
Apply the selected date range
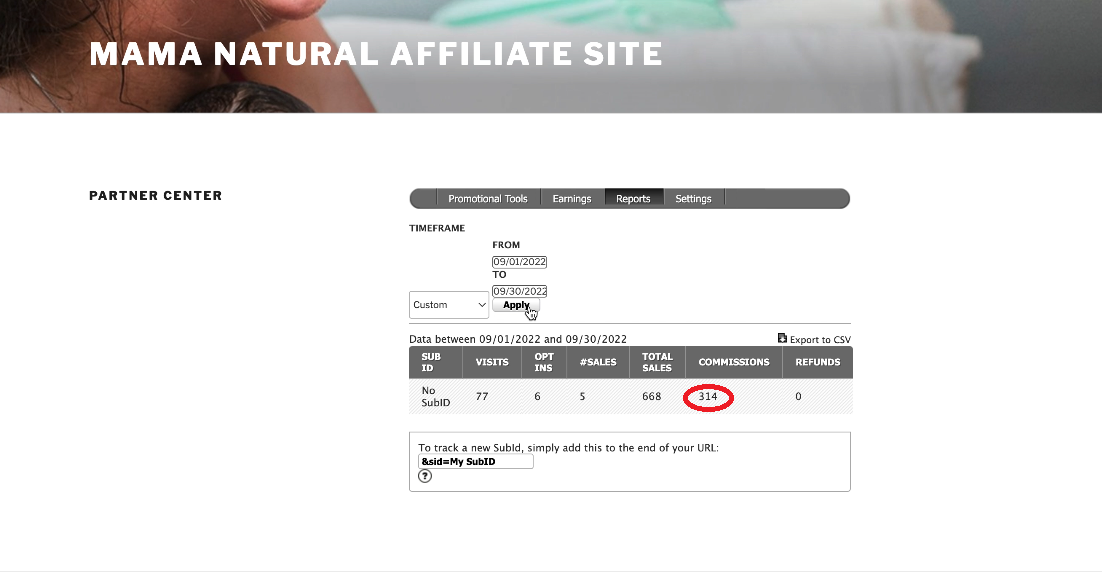(516, 305)
